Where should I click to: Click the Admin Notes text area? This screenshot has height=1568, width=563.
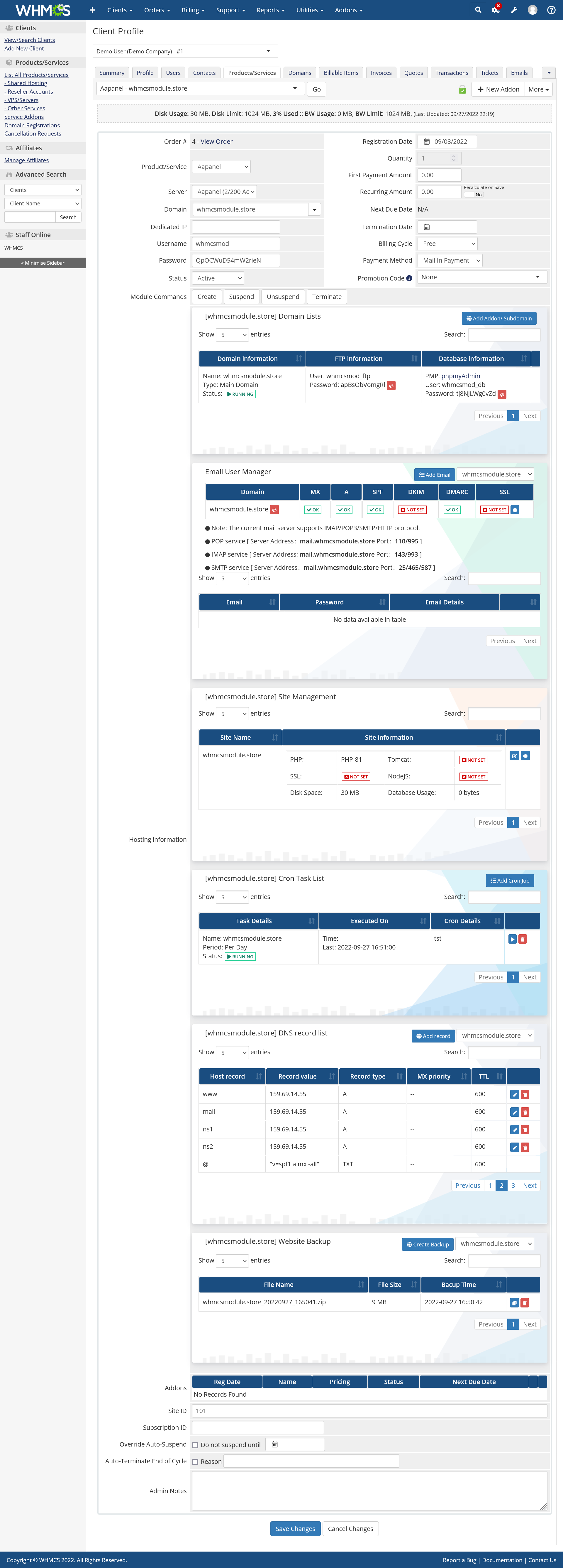(369, 1491)
